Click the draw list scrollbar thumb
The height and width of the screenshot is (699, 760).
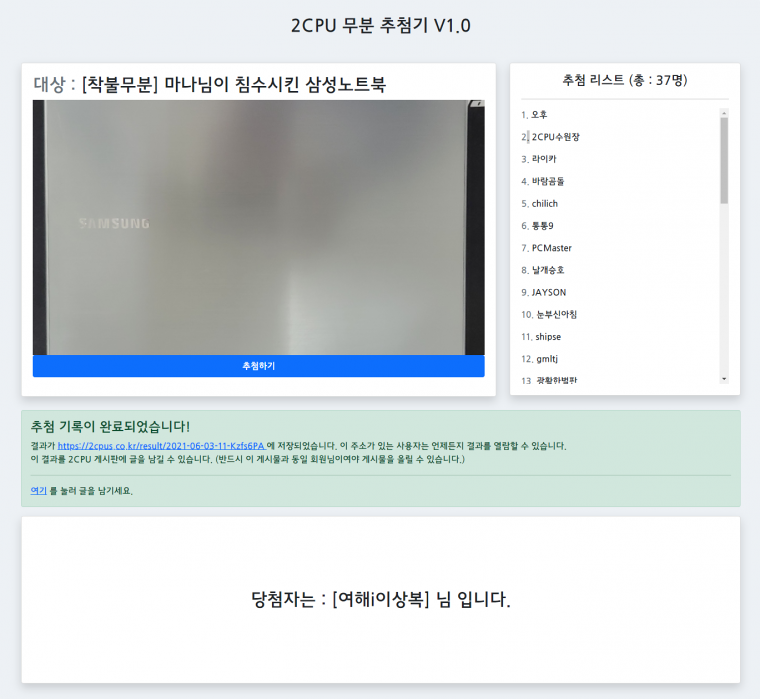click(x=724, y=160)
